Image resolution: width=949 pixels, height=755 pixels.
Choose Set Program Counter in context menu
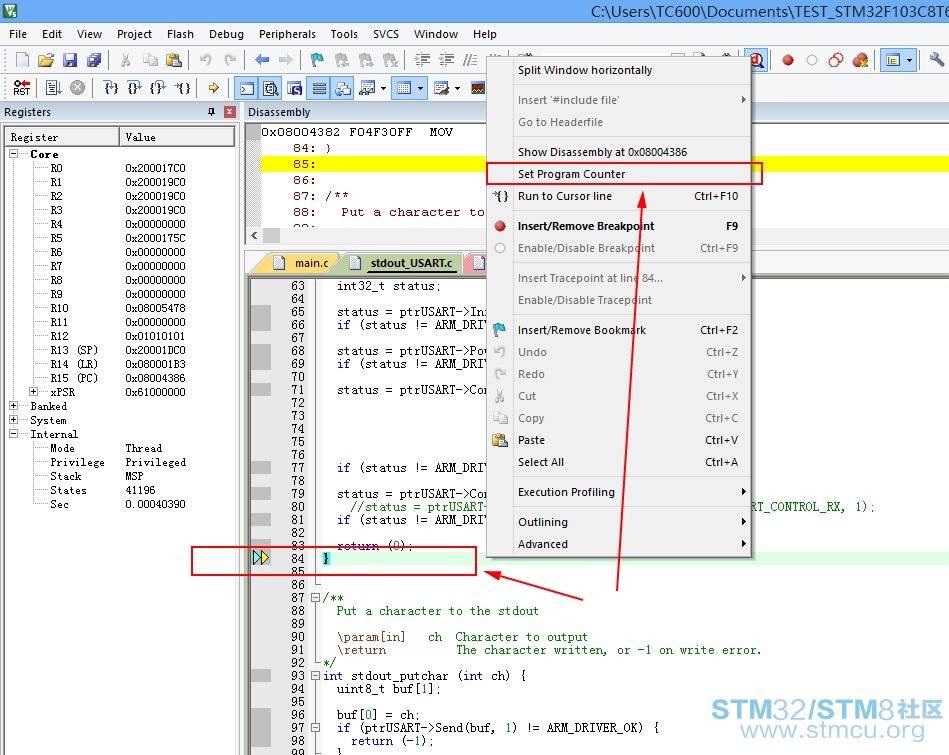(x=620, y=174)
